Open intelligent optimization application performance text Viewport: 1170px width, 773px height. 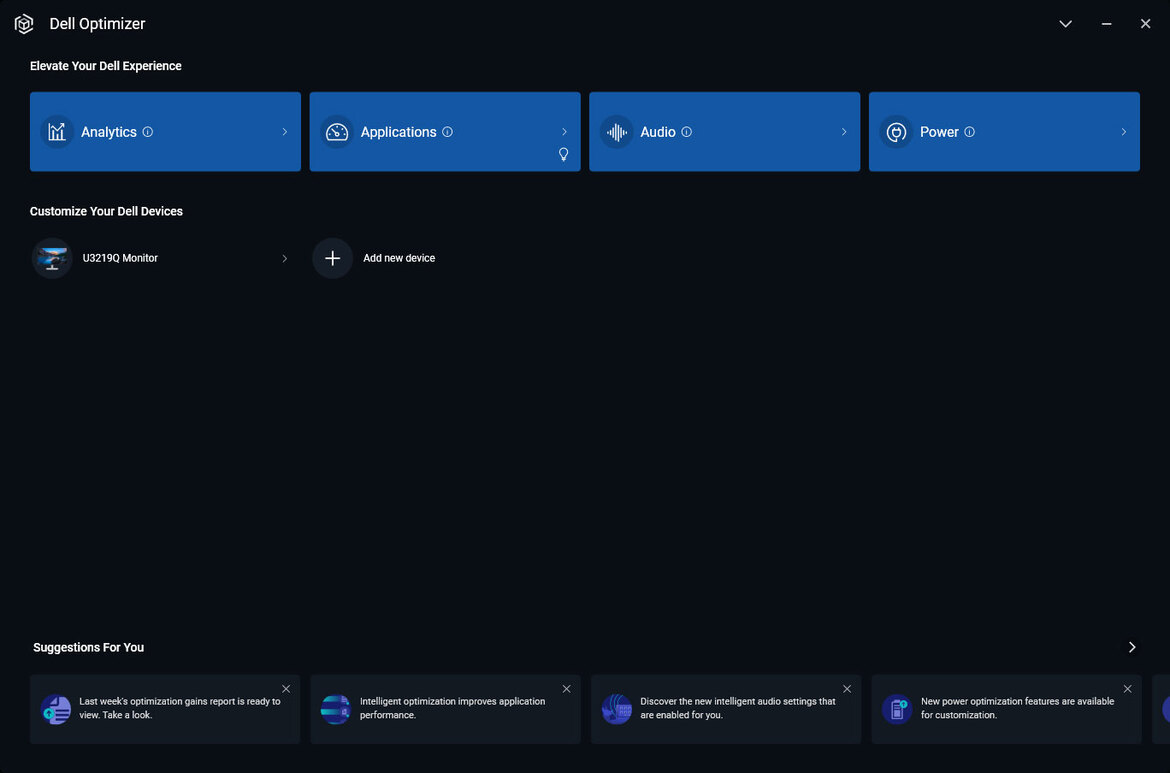[452, 708]
